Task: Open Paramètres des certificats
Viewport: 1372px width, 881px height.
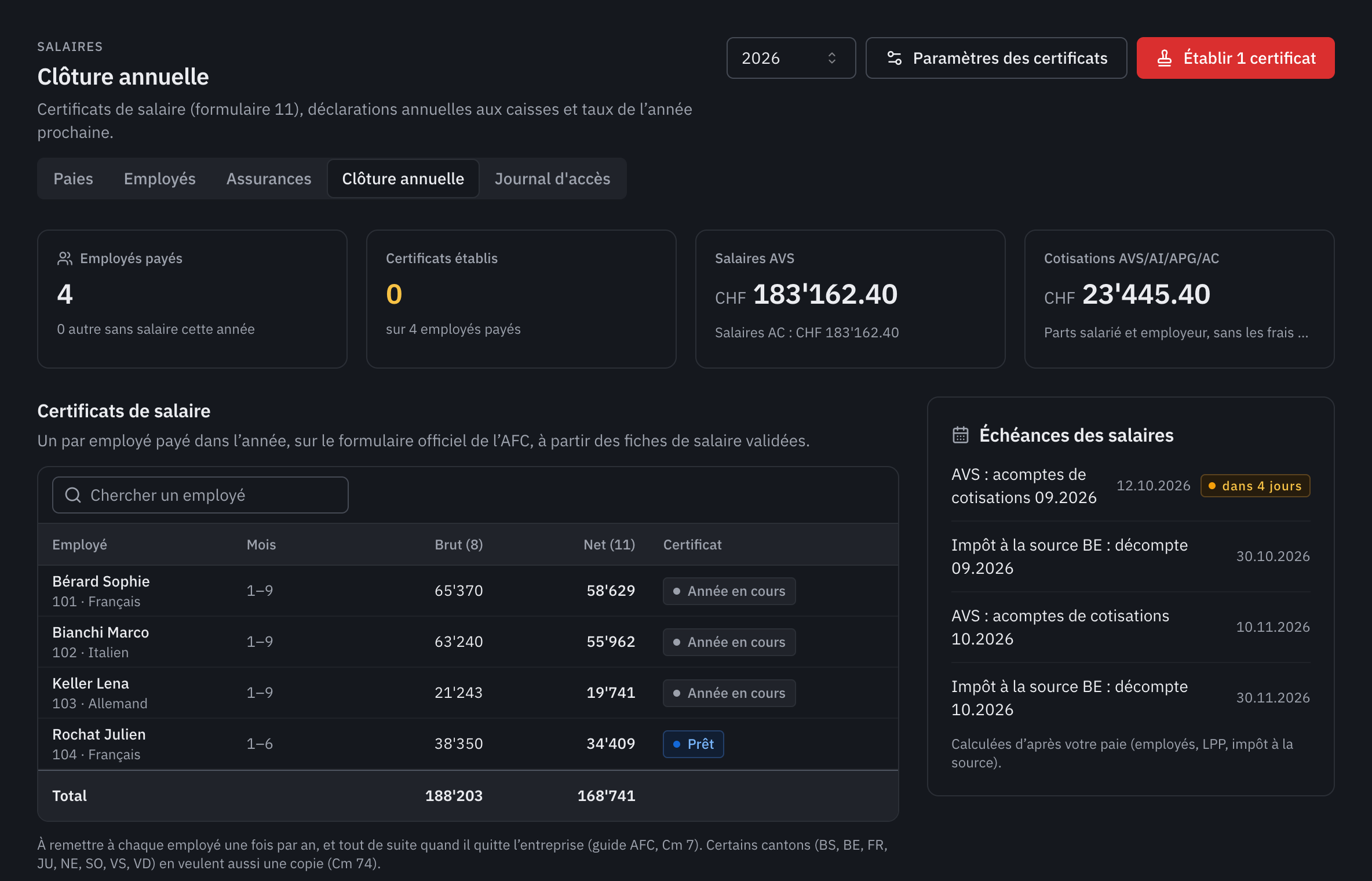Action: [996, 58]
